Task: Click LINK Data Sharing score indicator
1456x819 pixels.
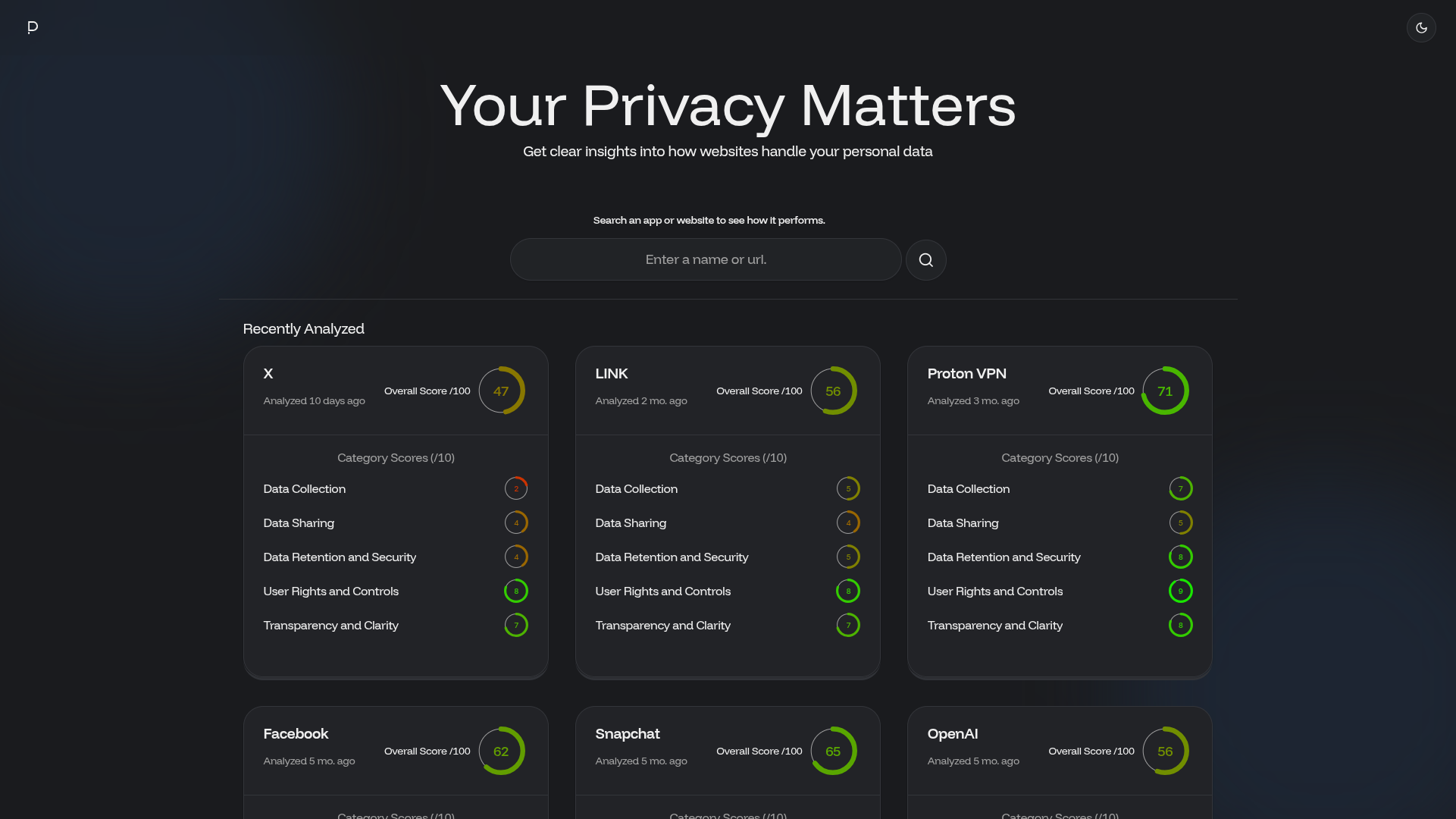Action: click(x=848, y=522)
